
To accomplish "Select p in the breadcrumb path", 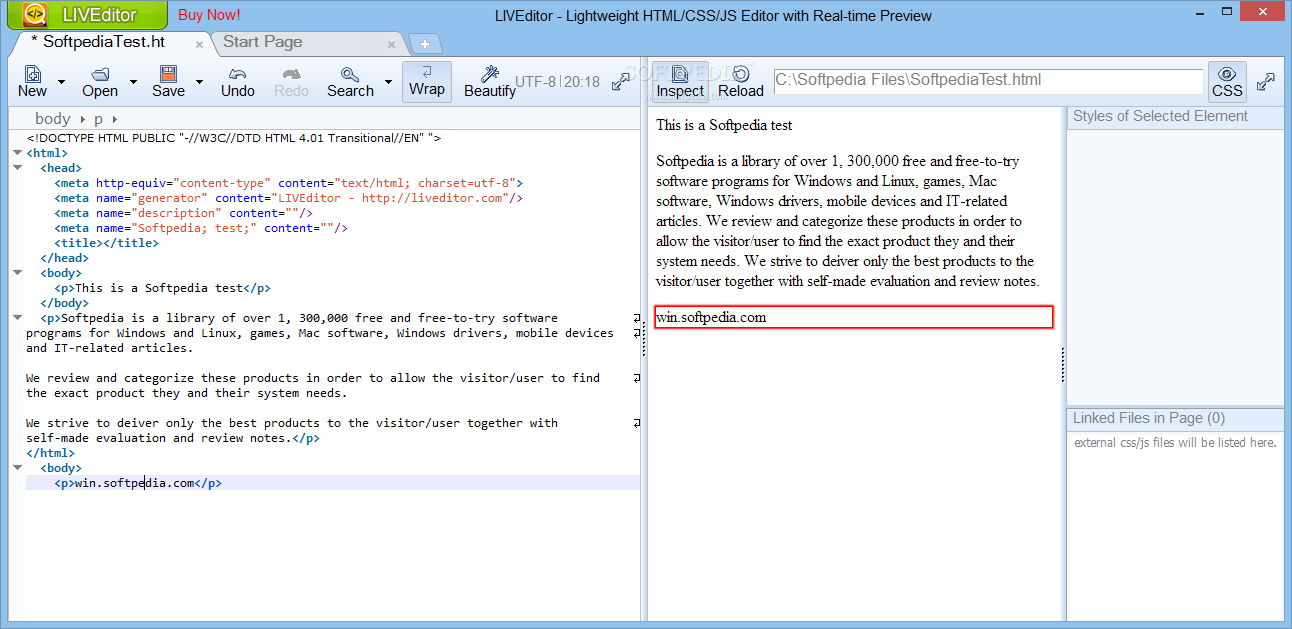I will pos(99,119).
